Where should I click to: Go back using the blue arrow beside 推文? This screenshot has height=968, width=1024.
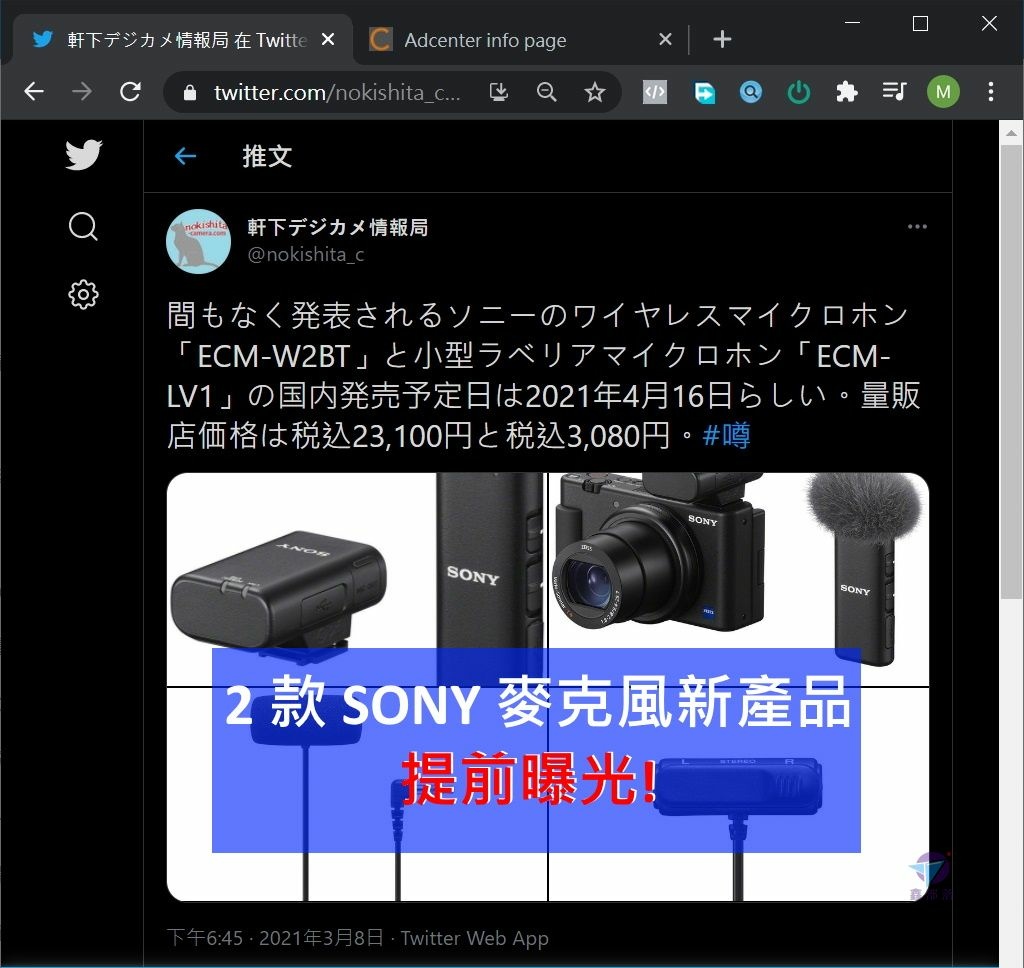coord(185,156)
